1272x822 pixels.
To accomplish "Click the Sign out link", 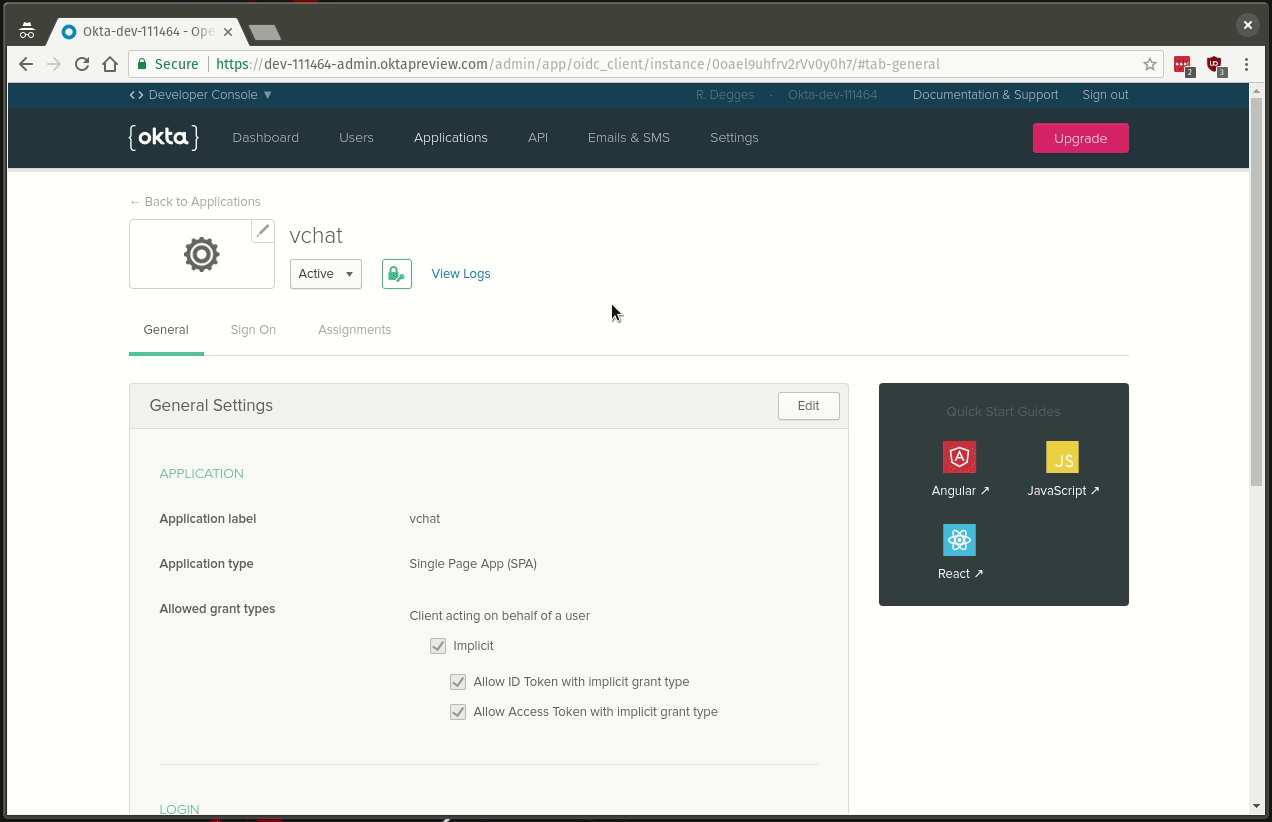I will point(1105,95).
